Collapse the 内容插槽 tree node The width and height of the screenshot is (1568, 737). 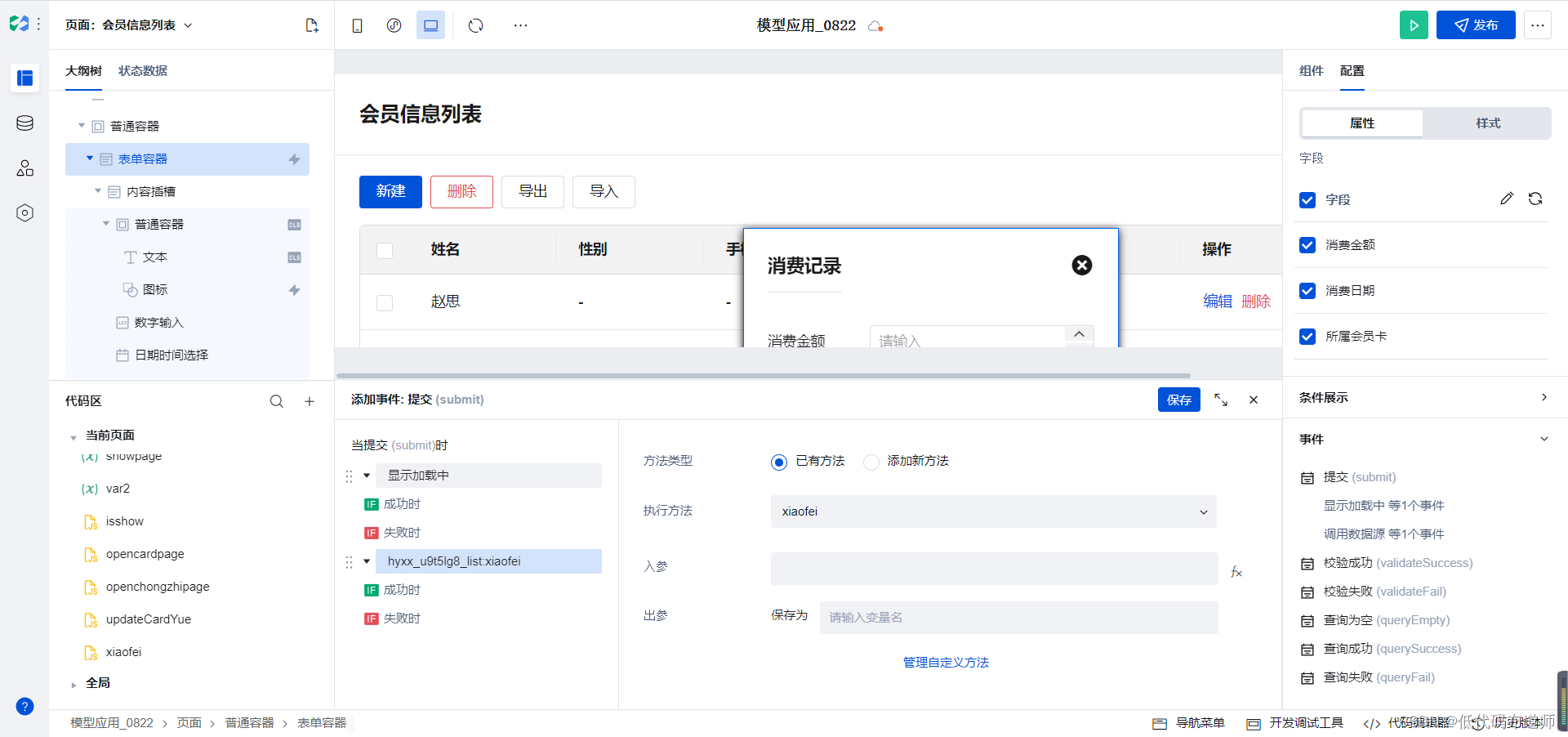point(98,191)
